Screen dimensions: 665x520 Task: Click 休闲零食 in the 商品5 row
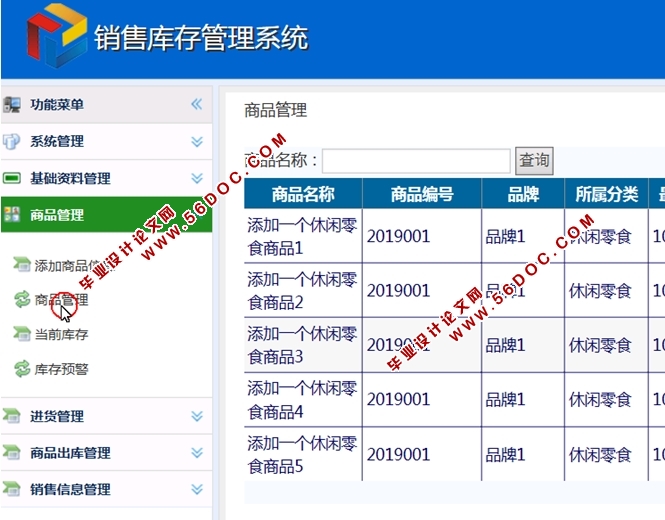pos(600,455)
